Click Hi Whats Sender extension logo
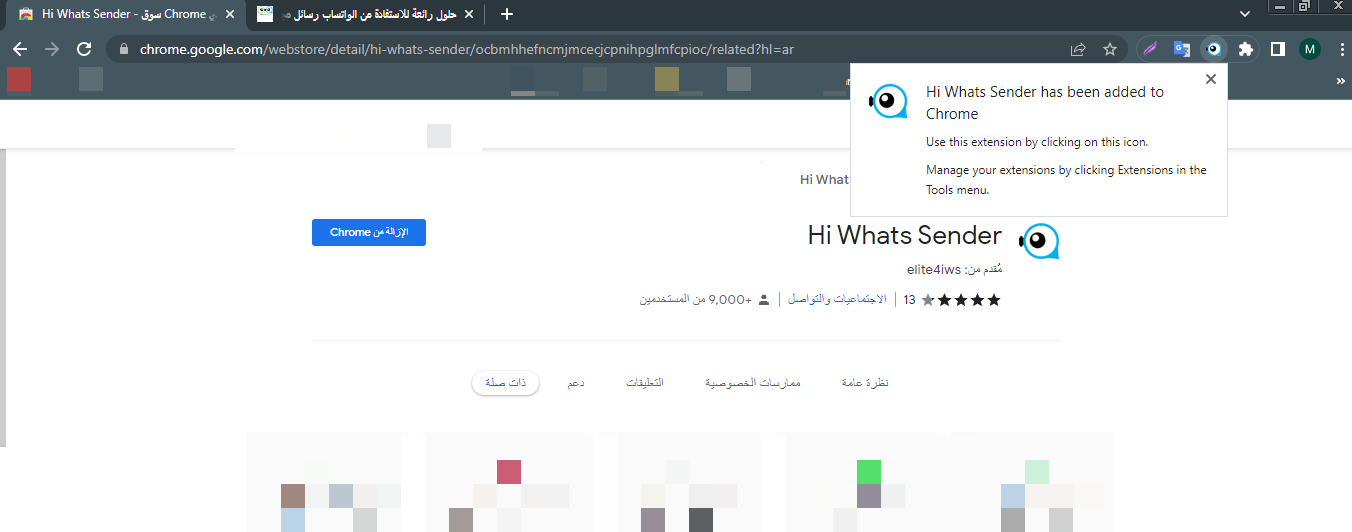Image resolution: width=1352 pixels, height=532 pixels. pyautogui.click(x=1039, y=240)
